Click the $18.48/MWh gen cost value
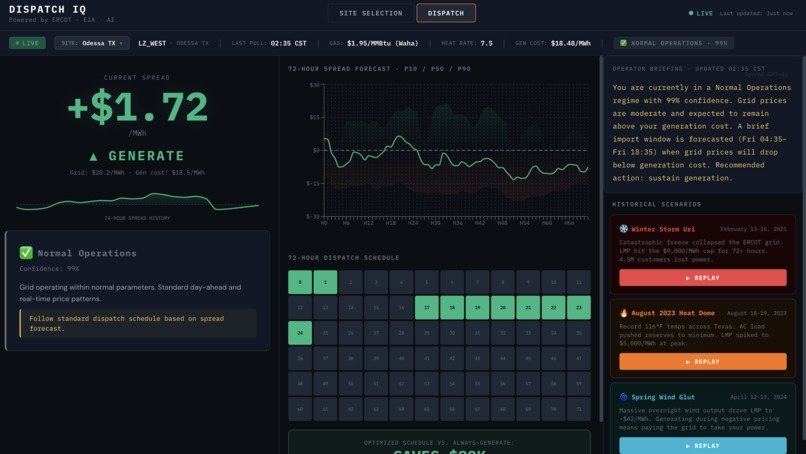The image size is (806, 454). [x=571, y=43]
